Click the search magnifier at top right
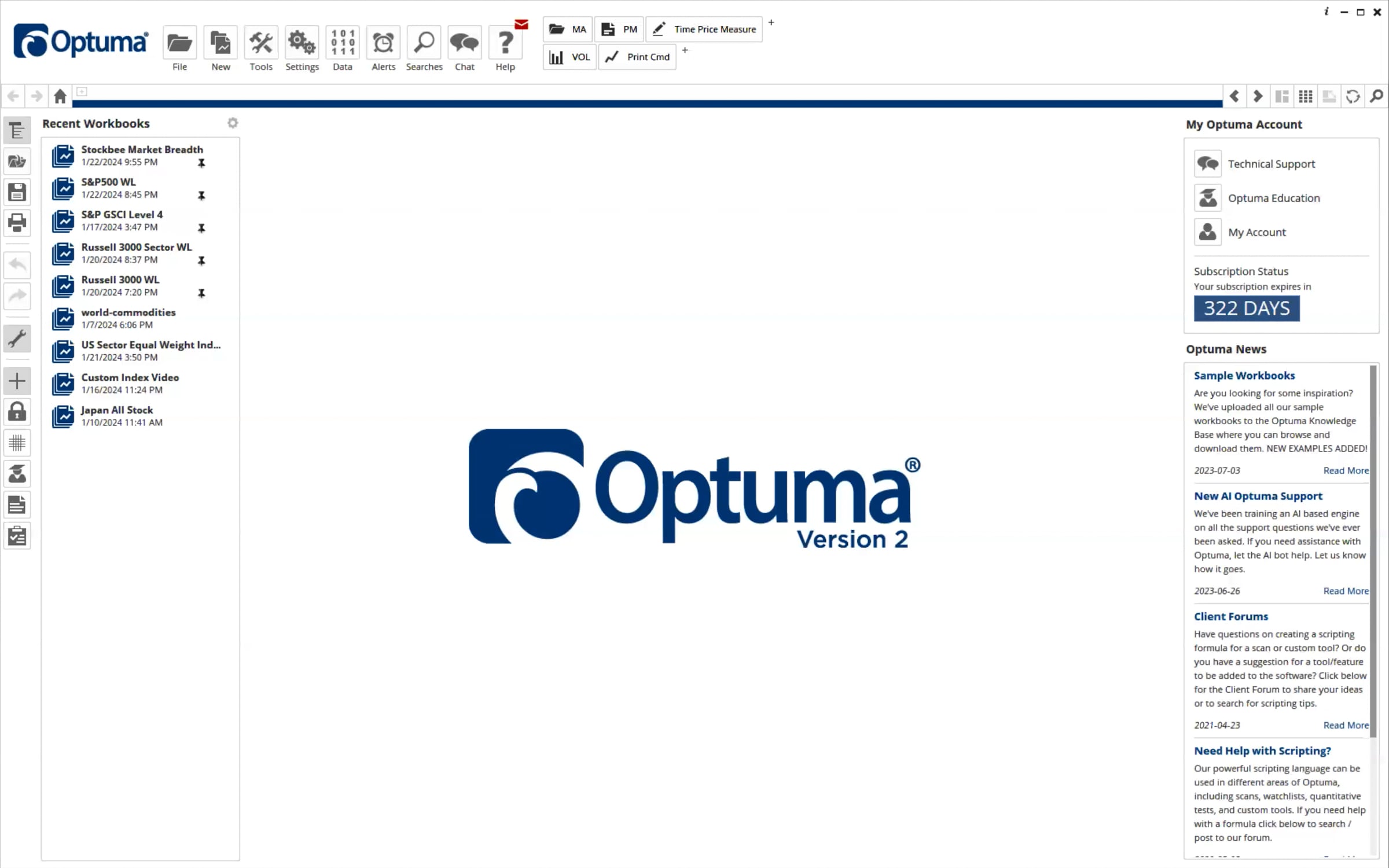The height and width of the screenshot is (868, 1389). [1377, 96]
